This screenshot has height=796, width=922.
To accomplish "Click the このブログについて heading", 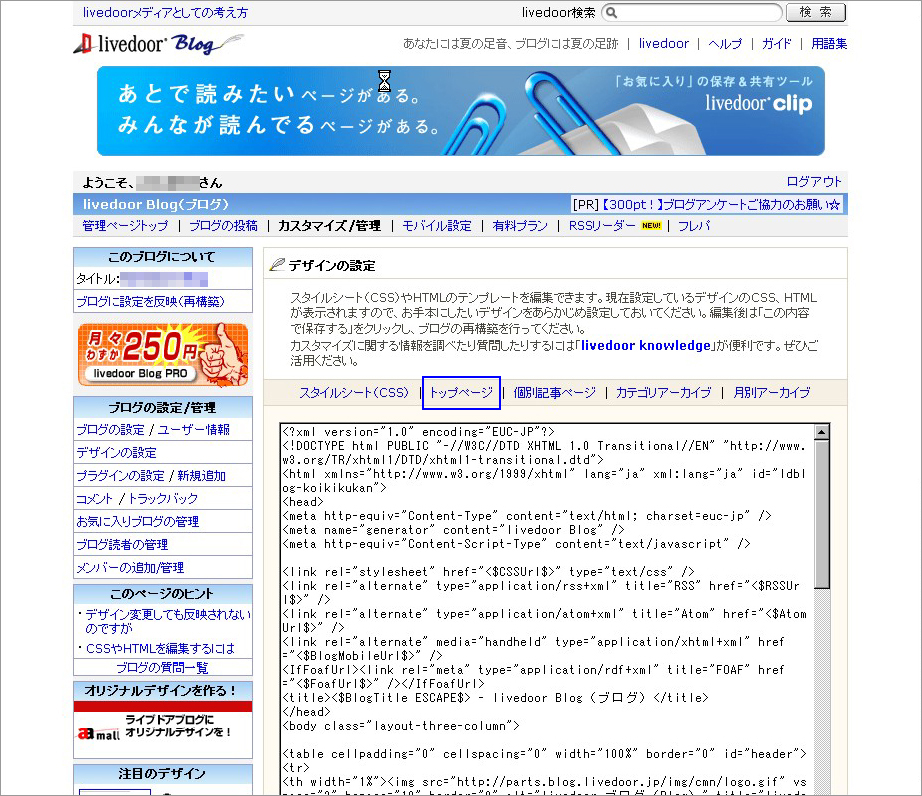I will (x=162, y=257).
